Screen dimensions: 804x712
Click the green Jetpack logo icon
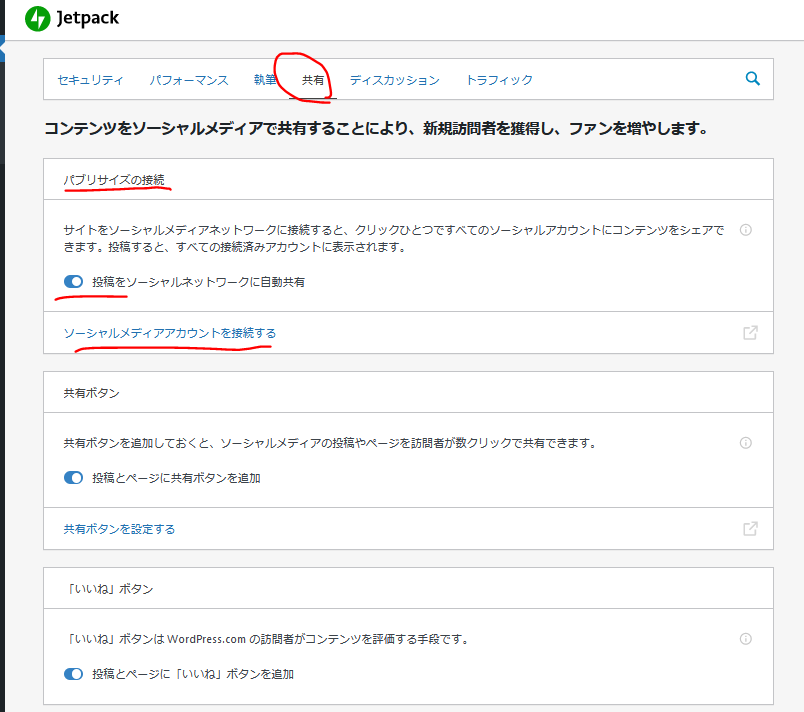click(x=37, y=18)
